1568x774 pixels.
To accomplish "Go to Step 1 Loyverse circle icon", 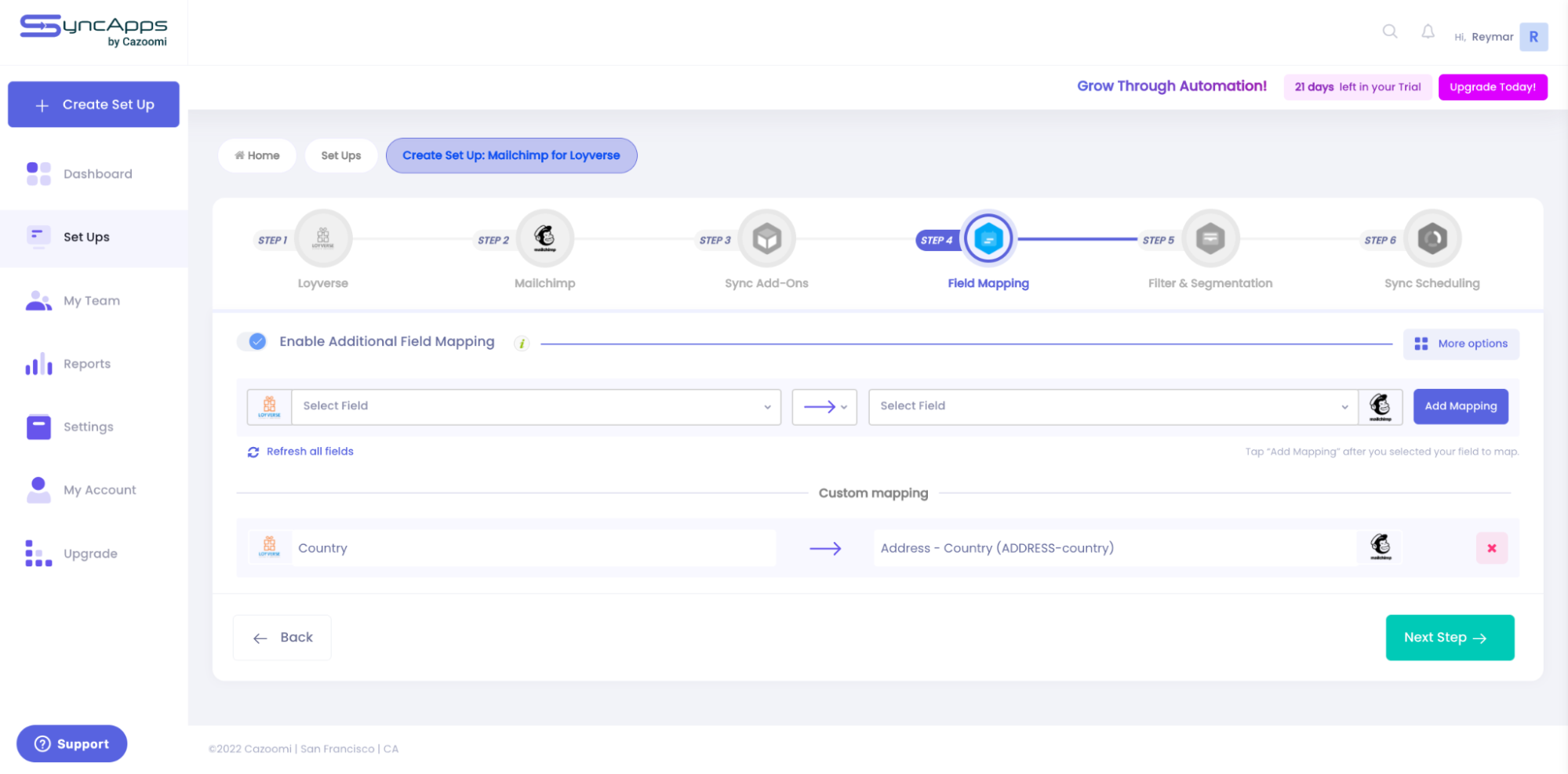I will pos(322,238).
